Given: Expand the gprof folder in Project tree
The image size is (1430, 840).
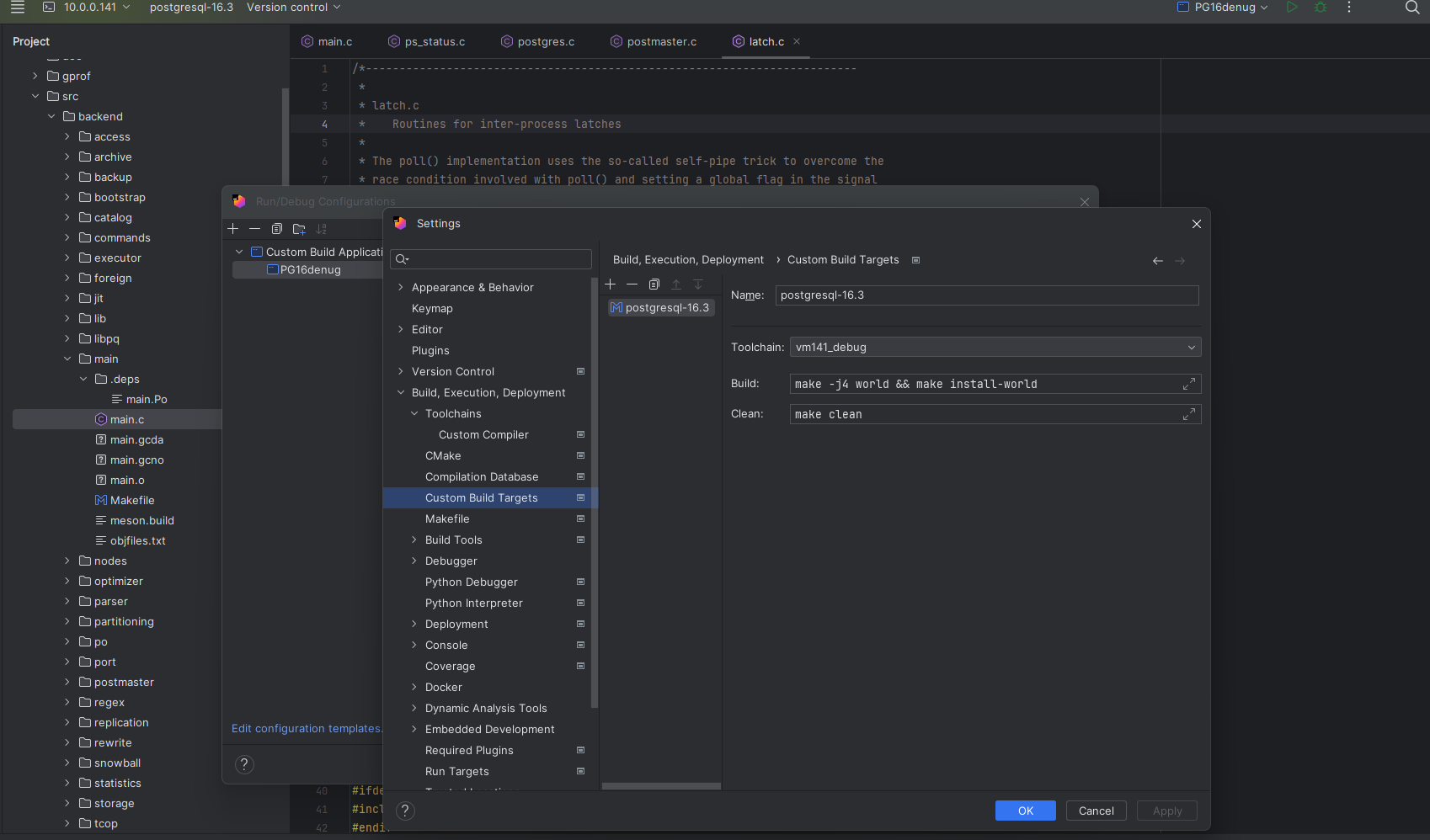Looking at the screenshot, I should pyautogui.click(x=35, y=76).
